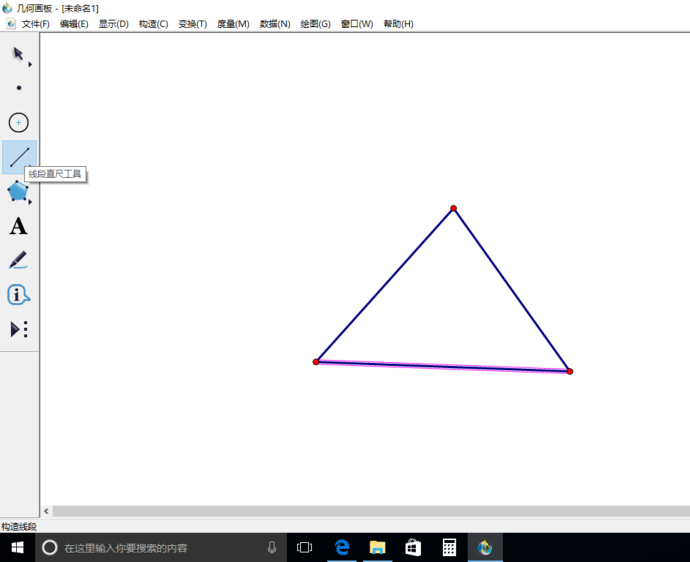The image size is (690, 562).
Task: Expand the 变换(T) menu
Action: point(192,23)
